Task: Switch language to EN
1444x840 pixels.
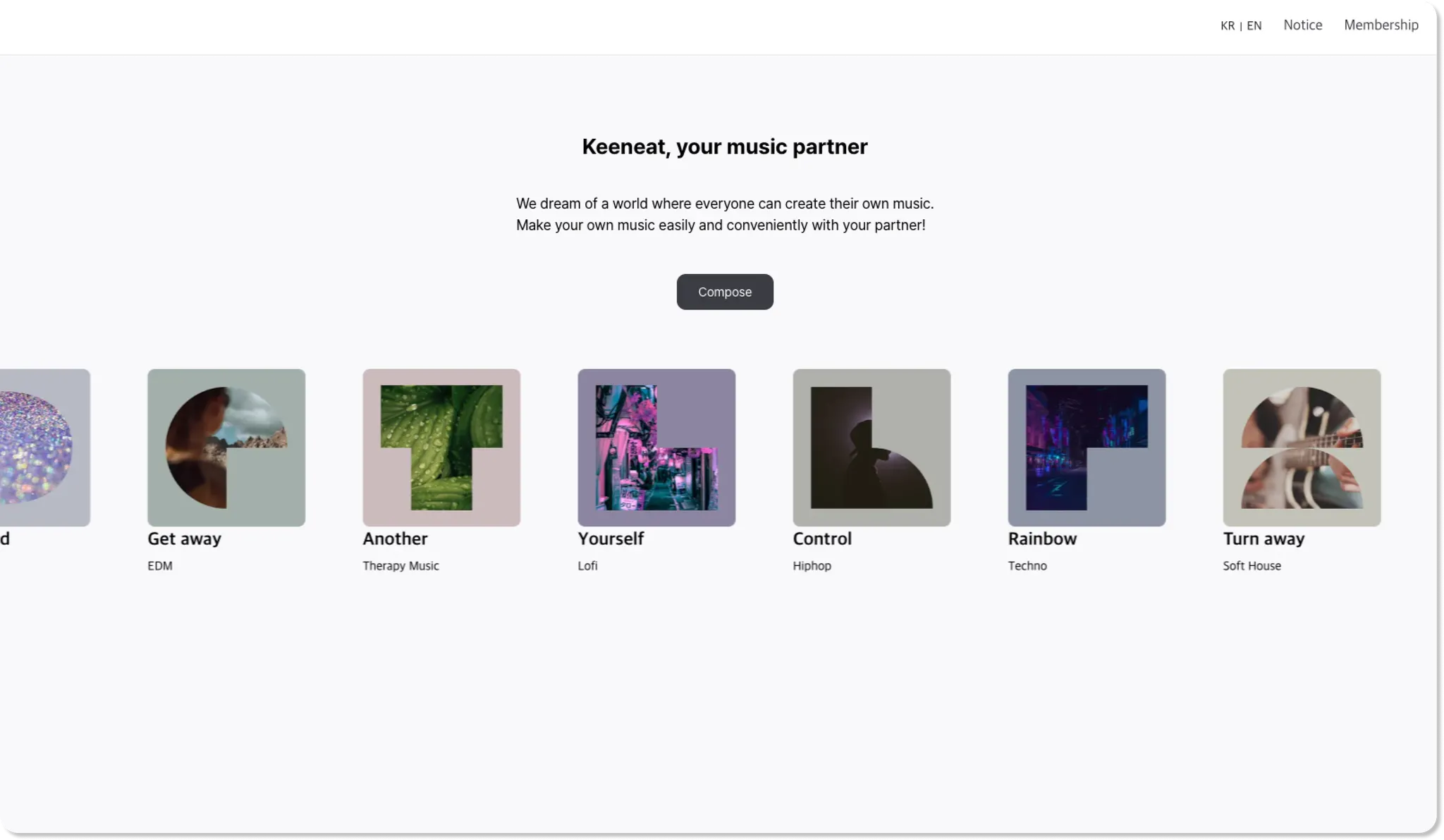Action: click(x=1254, y=26)
